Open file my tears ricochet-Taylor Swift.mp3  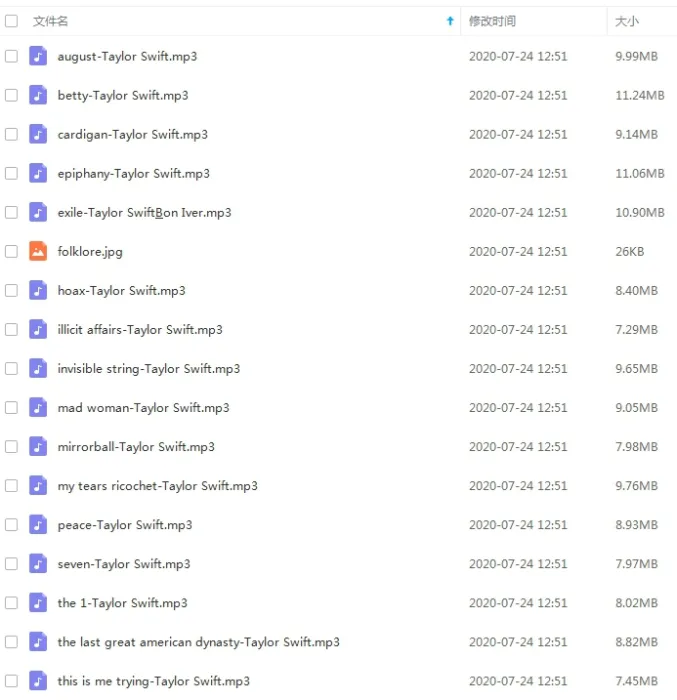[x=158, y=486]
